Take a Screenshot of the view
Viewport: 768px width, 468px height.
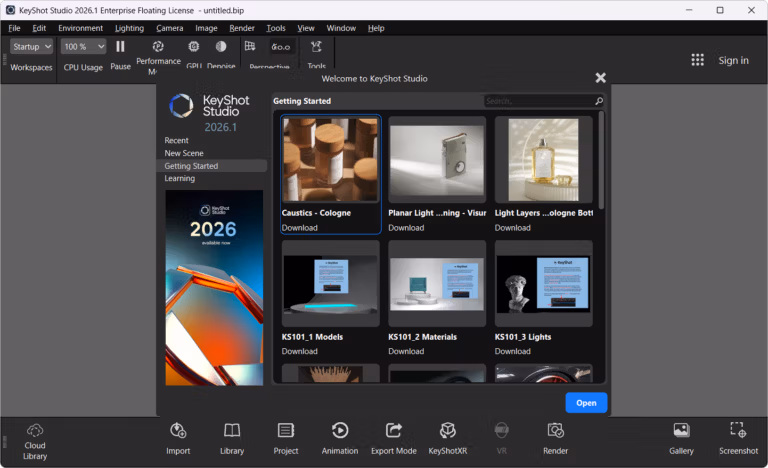pos(738,439)
